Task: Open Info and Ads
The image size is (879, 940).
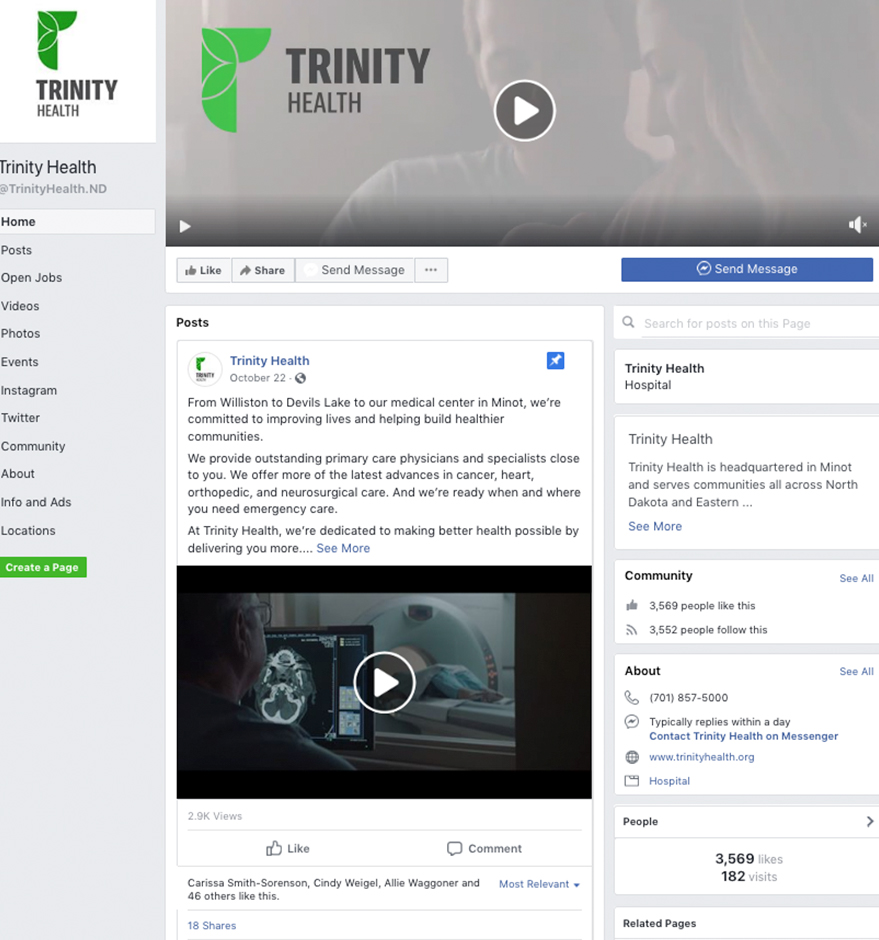Action: point(36,502)
